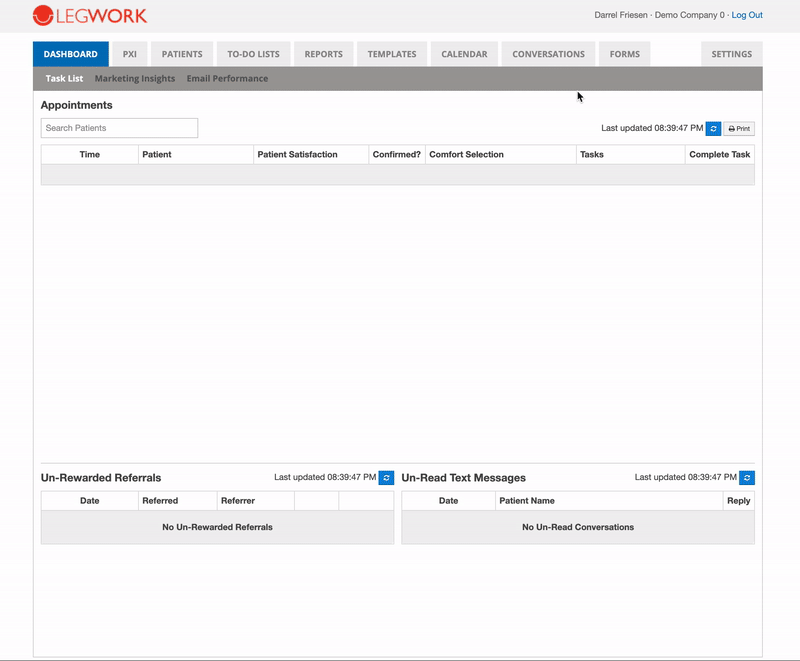Click the Confirmed? column header

click(x=397, y=155)
